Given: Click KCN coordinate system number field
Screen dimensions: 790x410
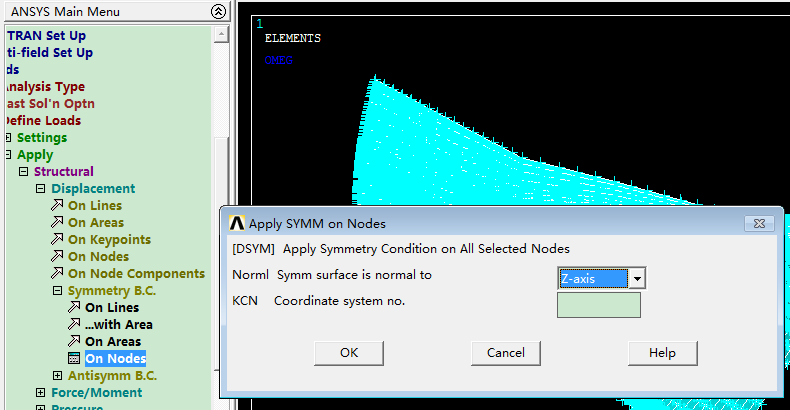Looking at the screenshot, I should (x=599, y=305).
